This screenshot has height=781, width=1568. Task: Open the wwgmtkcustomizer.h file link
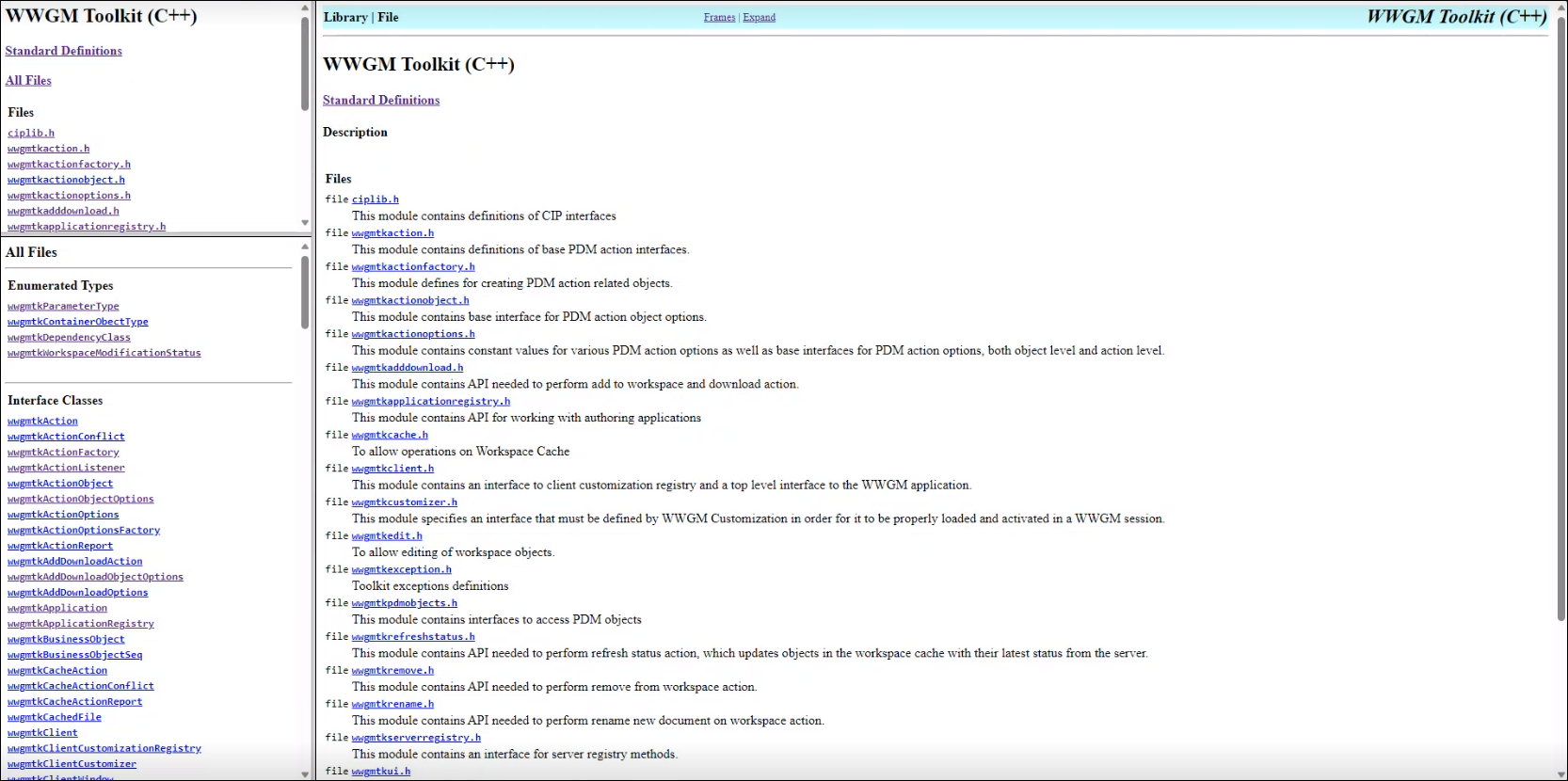[x=405, y=502]
